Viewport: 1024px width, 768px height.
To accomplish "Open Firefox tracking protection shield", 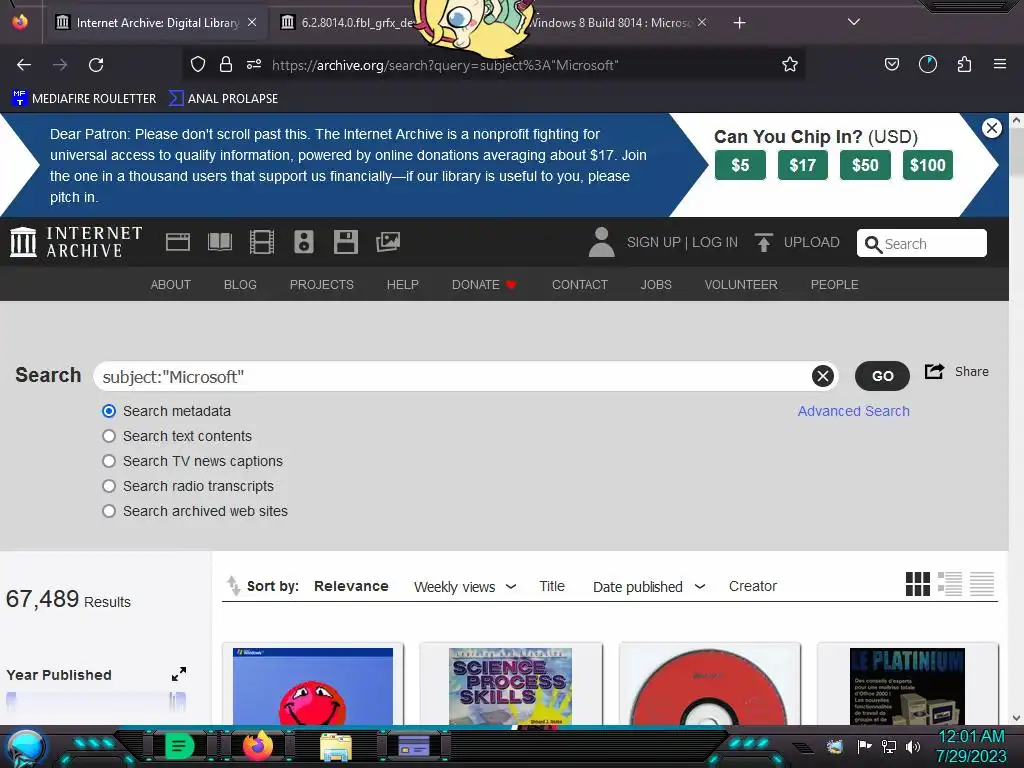I will 198,65.
